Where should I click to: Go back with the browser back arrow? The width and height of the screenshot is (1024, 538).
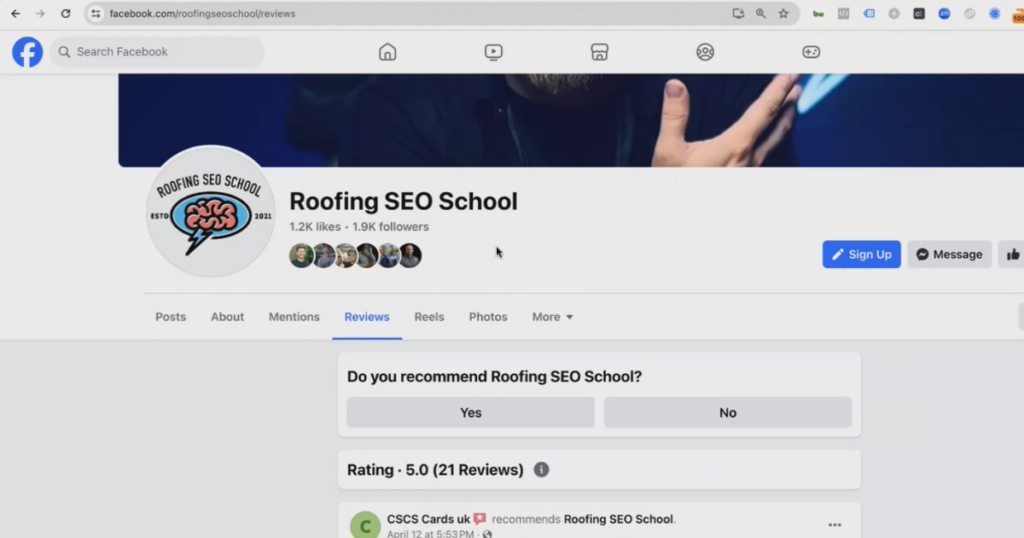pyautogui.click(x=16, y=14)
